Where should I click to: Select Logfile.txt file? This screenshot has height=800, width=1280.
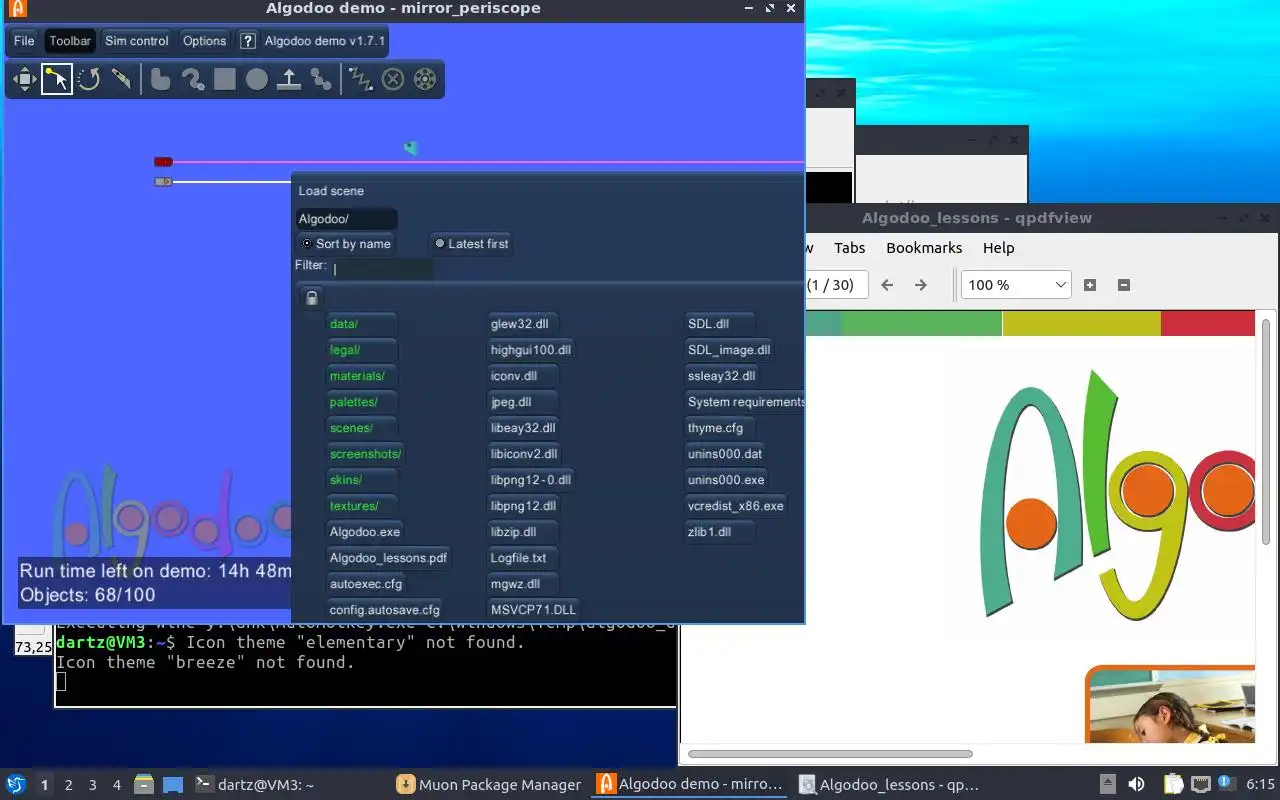coord(522,558)
